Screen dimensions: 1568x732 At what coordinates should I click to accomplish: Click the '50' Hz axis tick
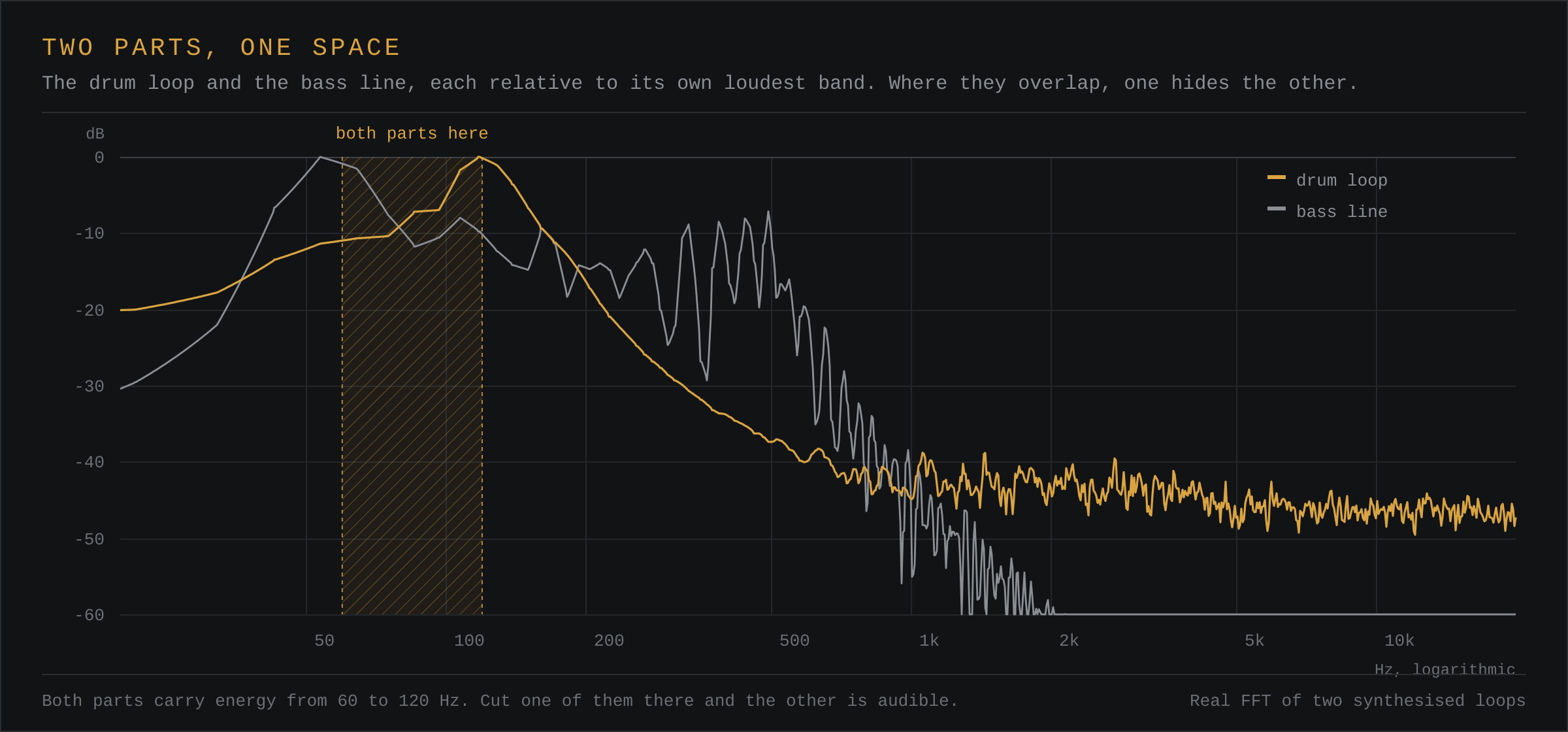point(324,640)
